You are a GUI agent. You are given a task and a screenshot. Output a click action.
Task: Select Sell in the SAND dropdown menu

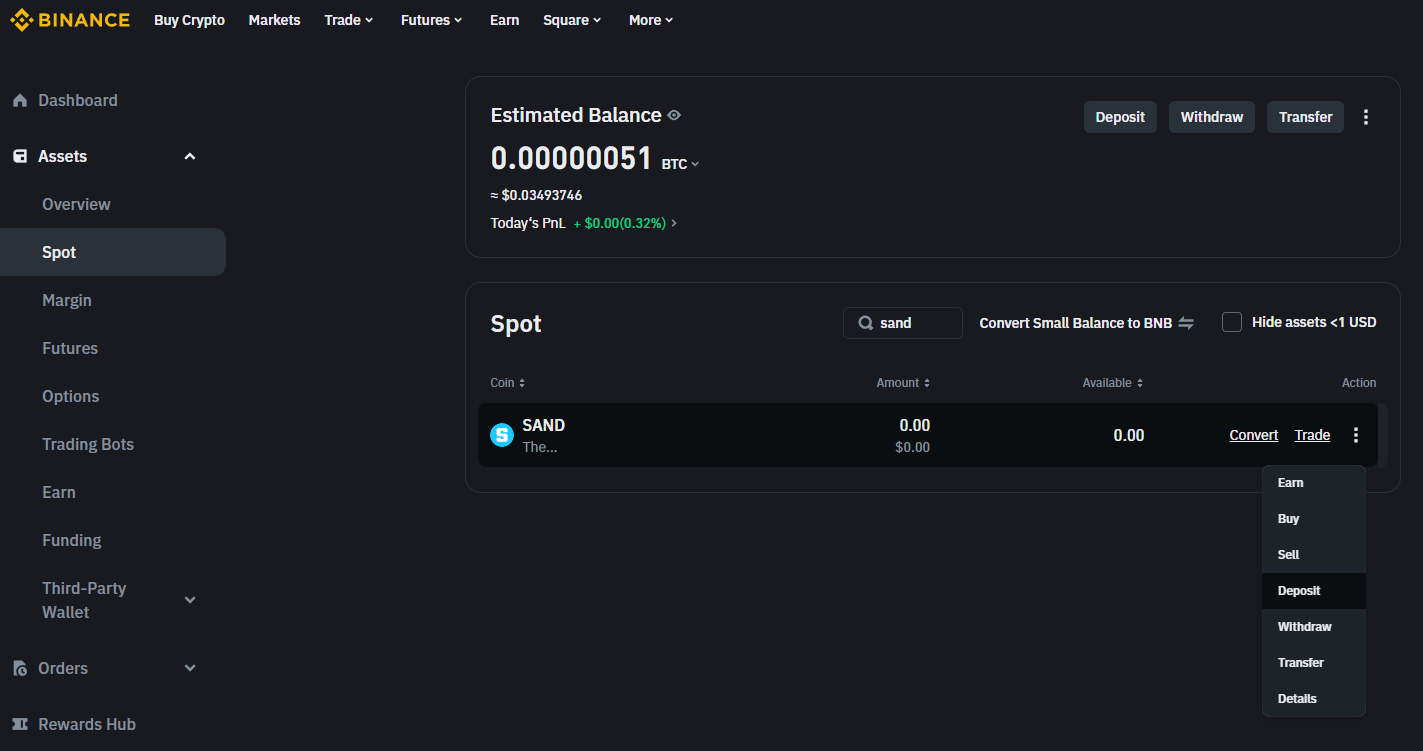coord(1314,555)
